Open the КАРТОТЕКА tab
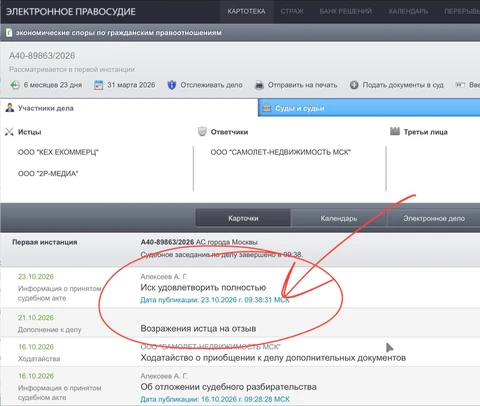This screenshot has width=480, height=406. pos(246,11)
